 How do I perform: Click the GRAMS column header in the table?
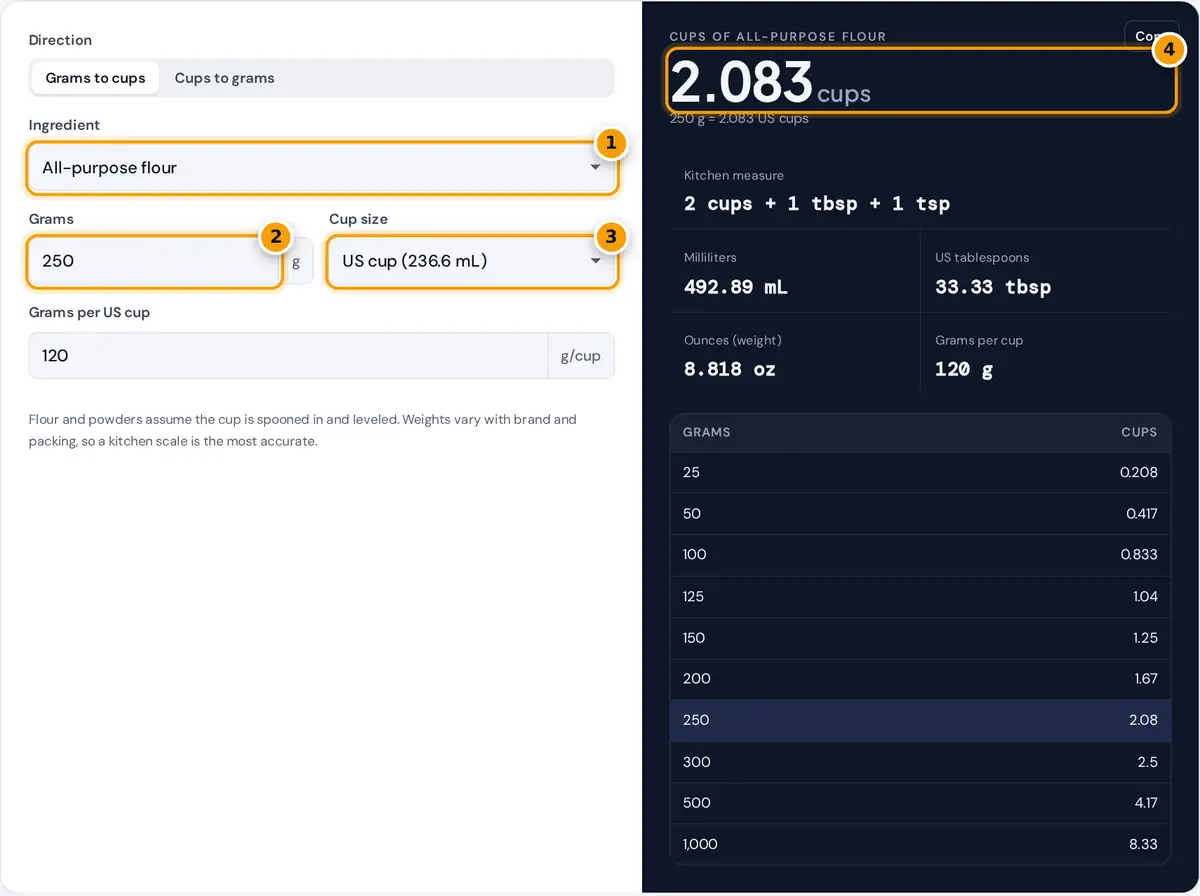707,432
